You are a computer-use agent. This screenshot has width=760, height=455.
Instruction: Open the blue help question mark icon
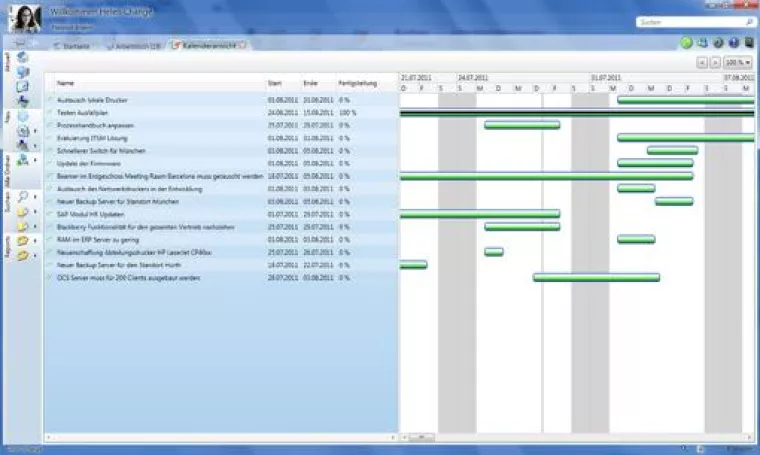733,43
